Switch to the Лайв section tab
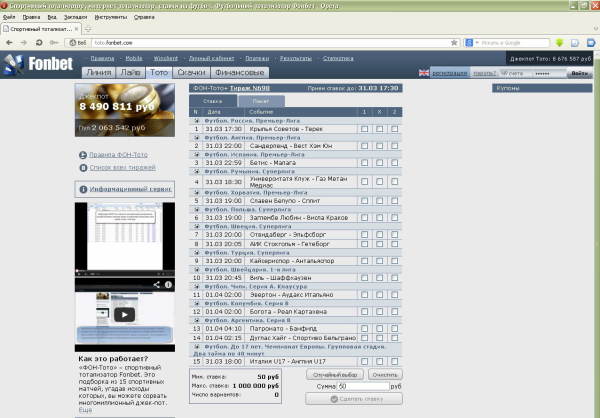 pyautogui.click(x=130, y=73)
